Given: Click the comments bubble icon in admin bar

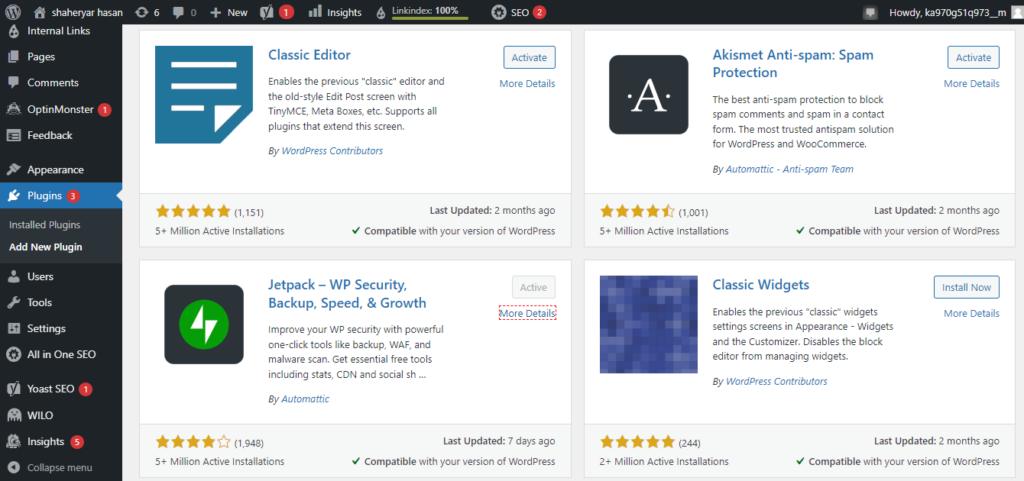Looking at the screenshot, I should (178, 12).
